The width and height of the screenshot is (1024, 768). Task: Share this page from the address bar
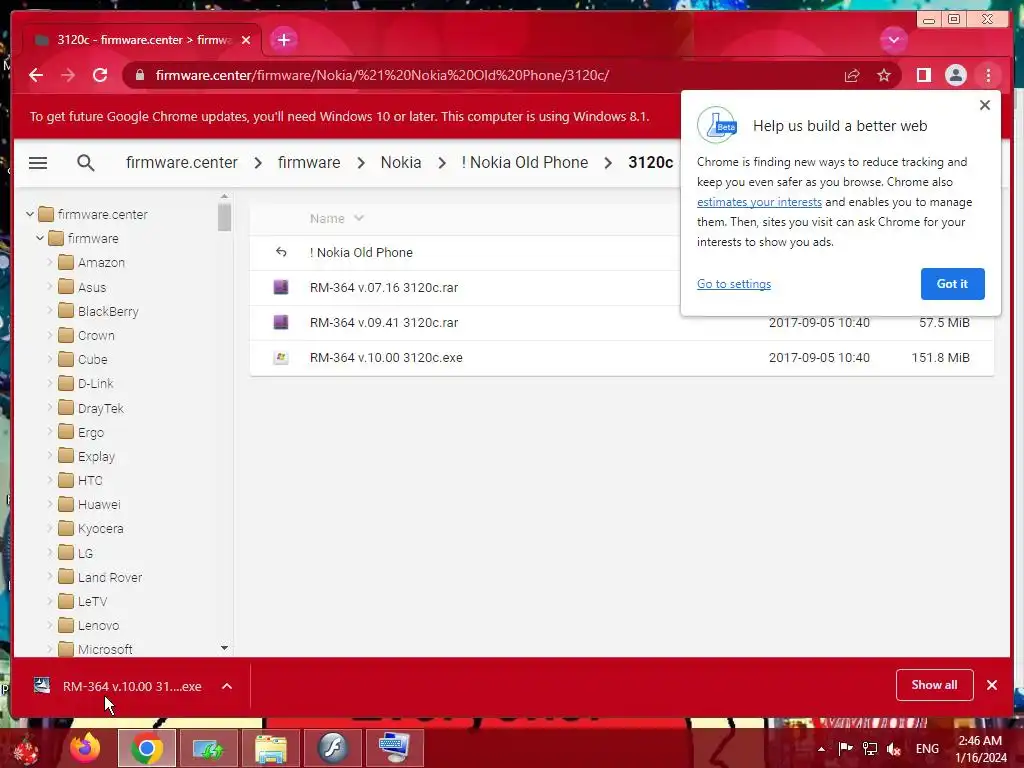coord(852,75)
